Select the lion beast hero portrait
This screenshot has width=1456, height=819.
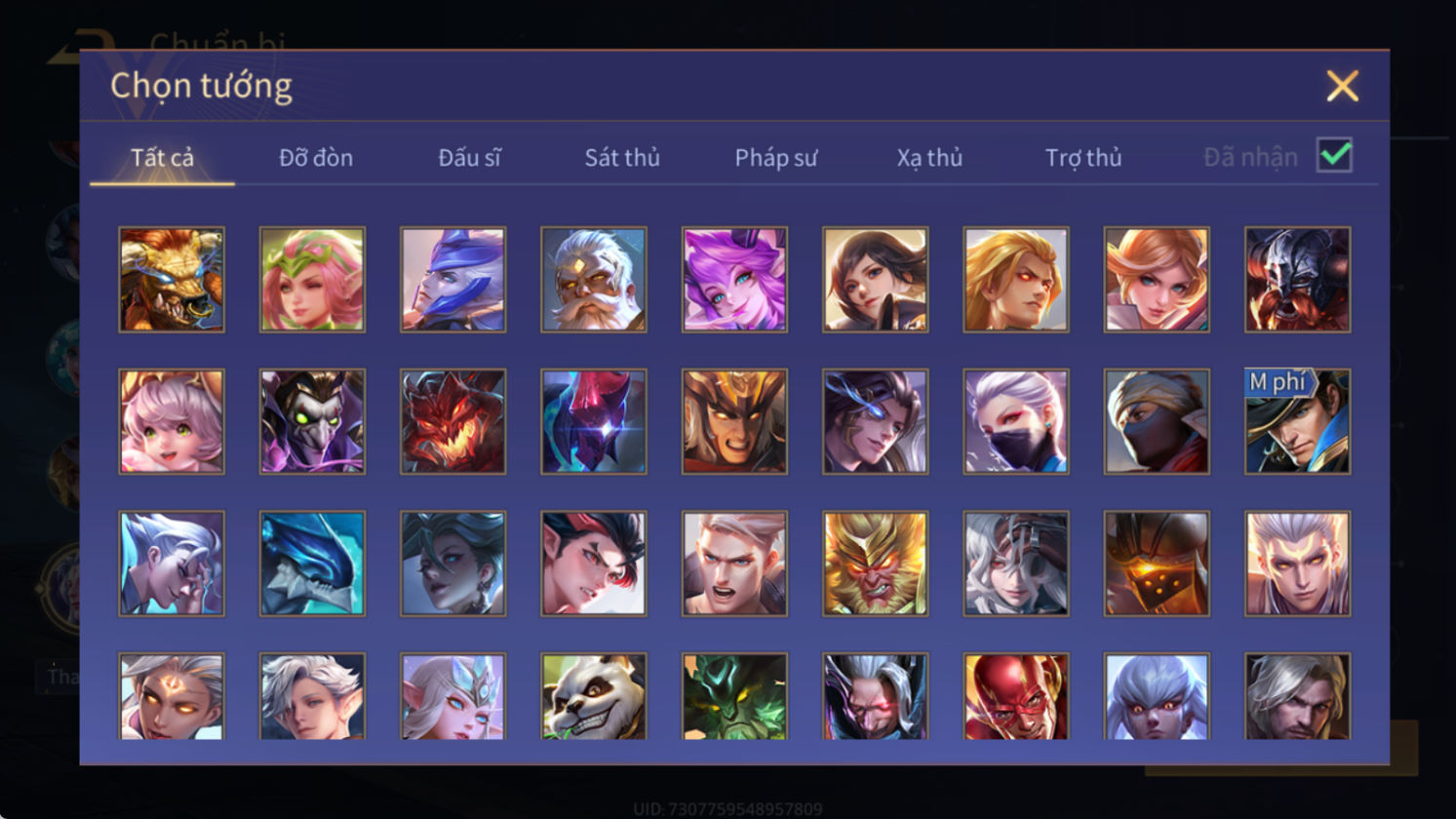(x=172, y=280)
